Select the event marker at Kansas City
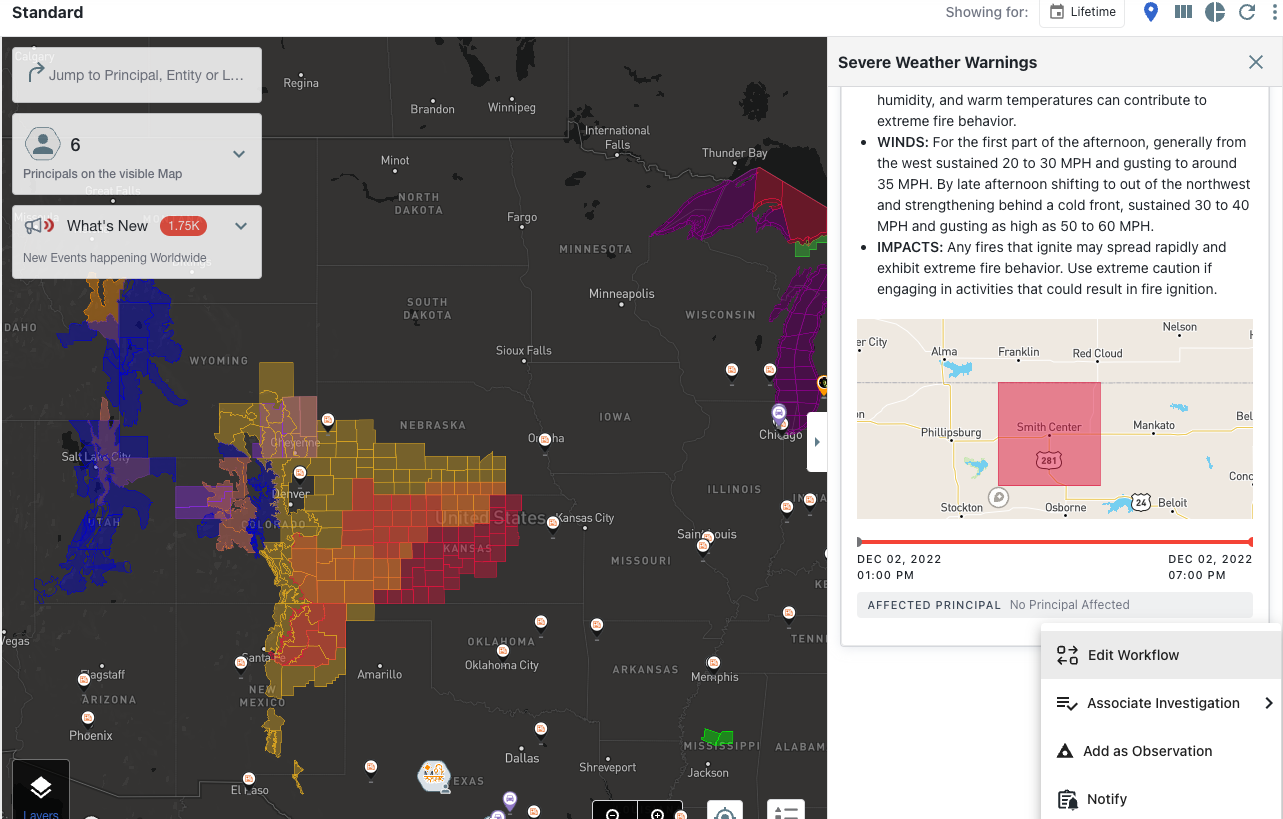The height and width of the screenshot is (819, 1283). tap(553, 524)
